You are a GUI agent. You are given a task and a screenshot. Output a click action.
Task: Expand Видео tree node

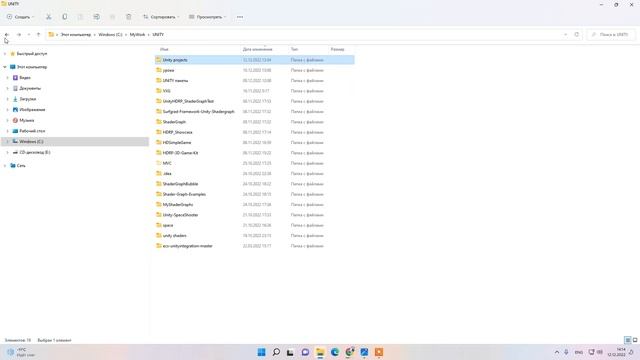click(x=7, y=78)
